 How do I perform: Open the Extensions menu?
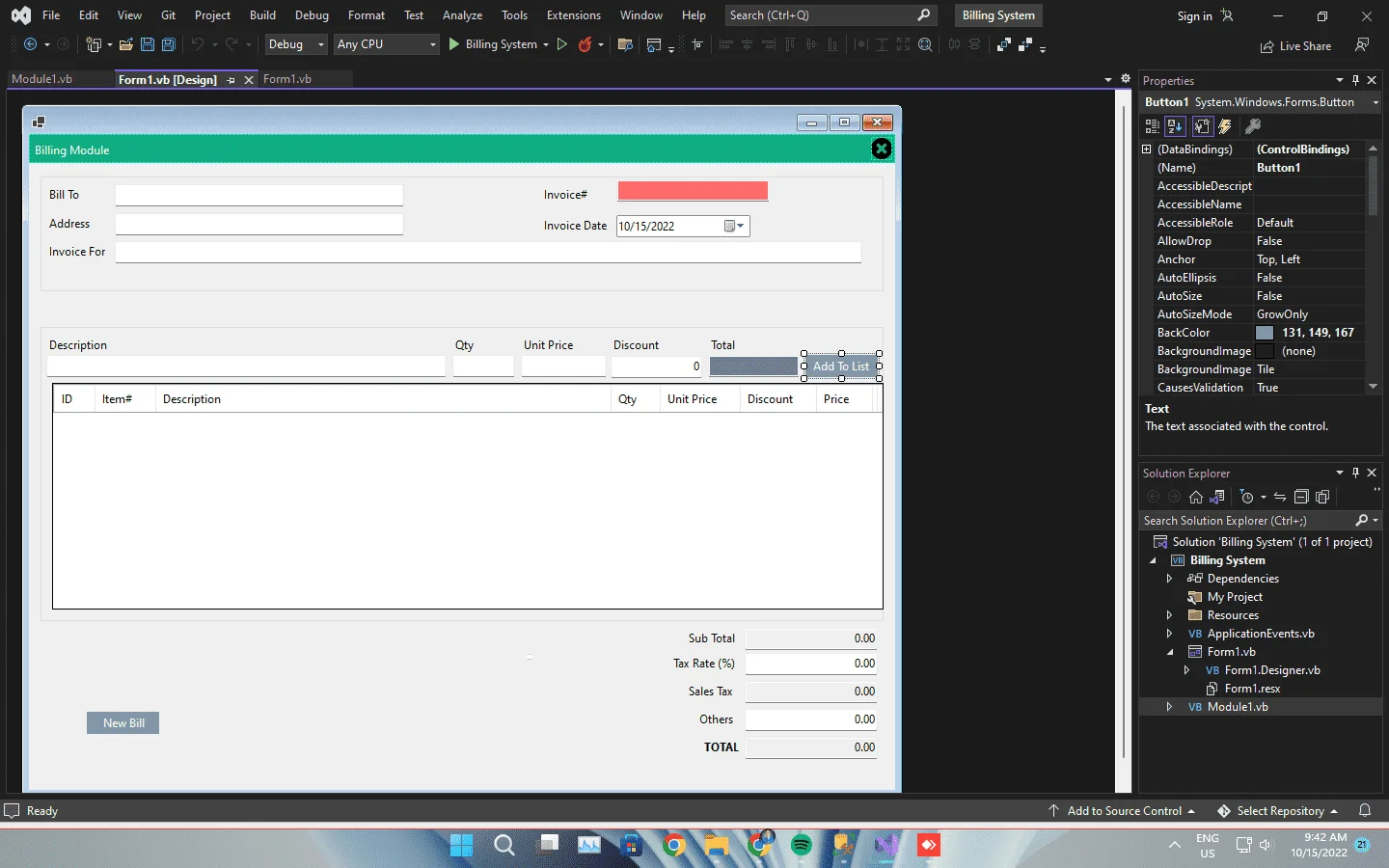573,15
